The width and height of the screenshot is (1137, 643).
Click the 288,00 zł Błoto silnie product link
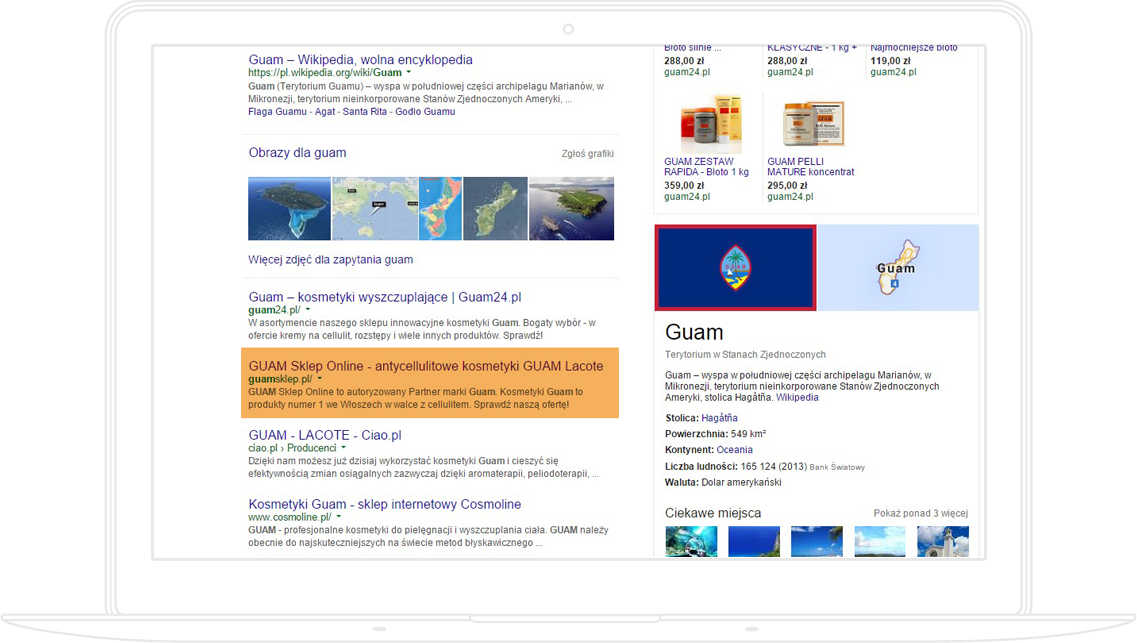(x=692, y=49)
